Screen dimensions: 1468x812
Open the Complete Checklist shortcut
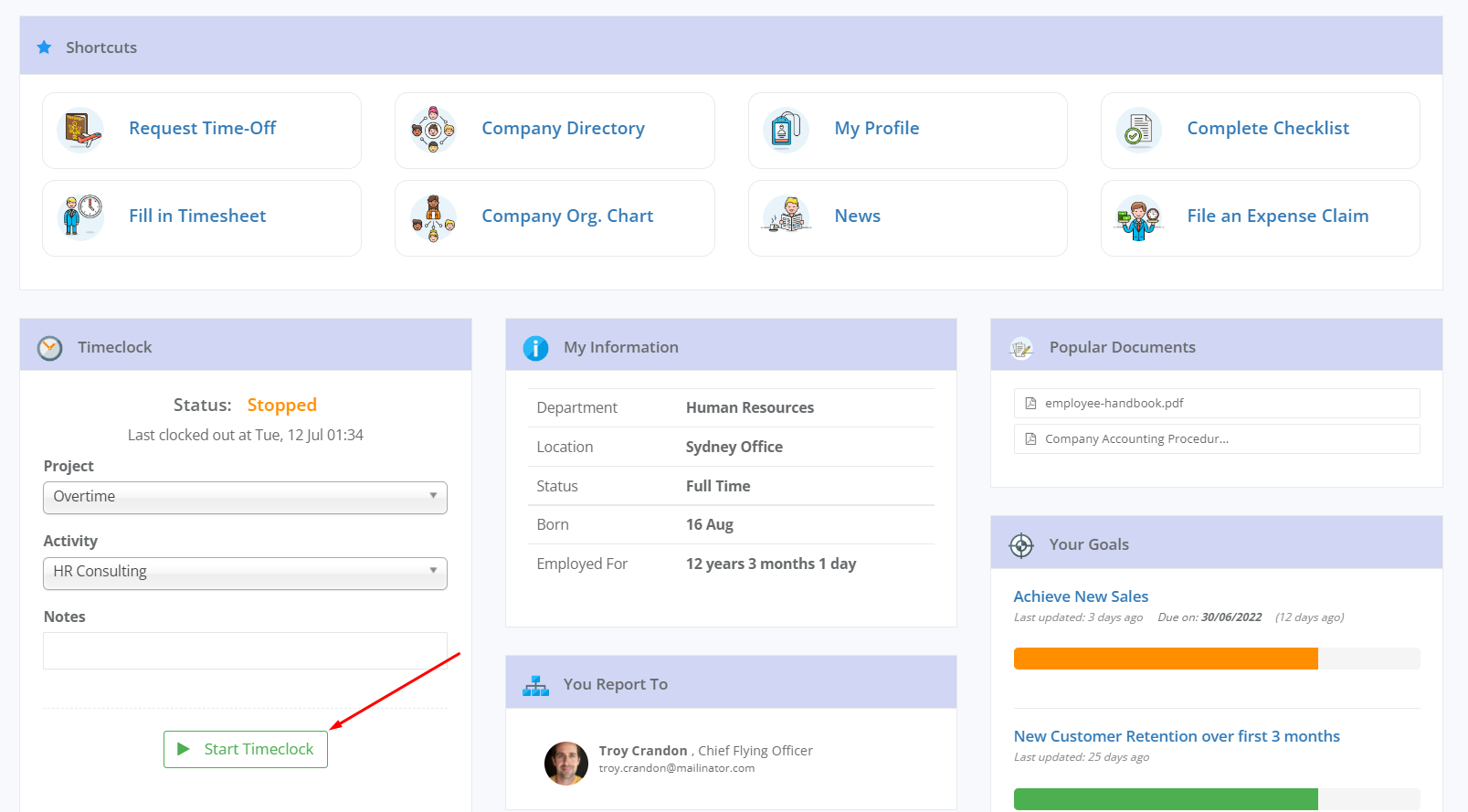pyautogui.click(x=1260, y=131)
